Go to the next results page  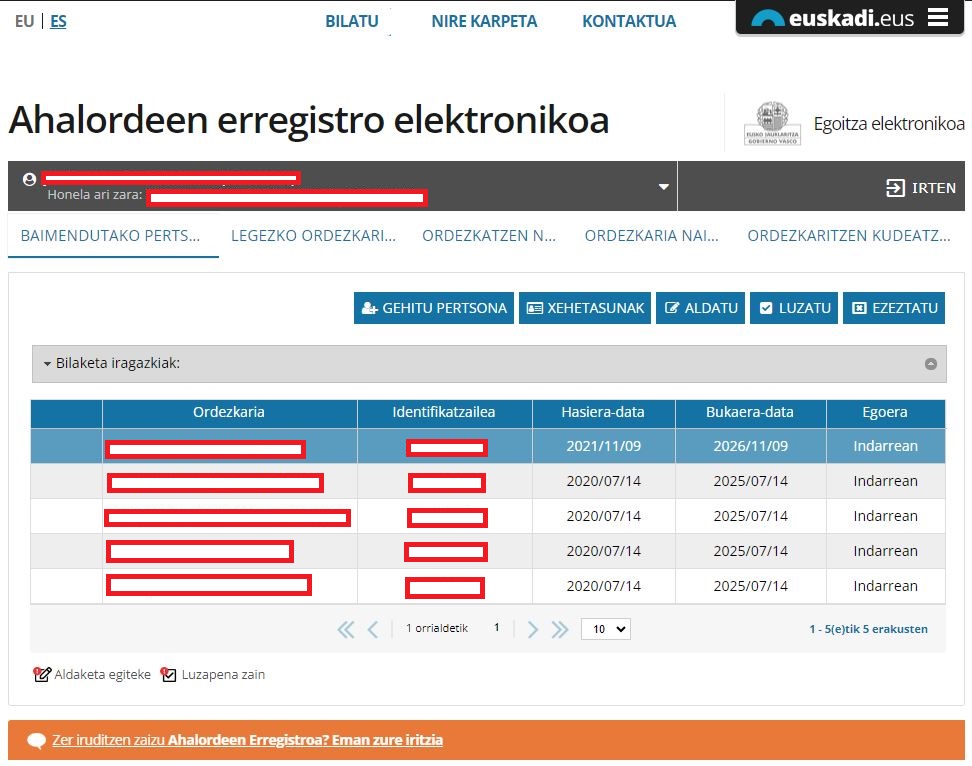click(x=533, y=629)
